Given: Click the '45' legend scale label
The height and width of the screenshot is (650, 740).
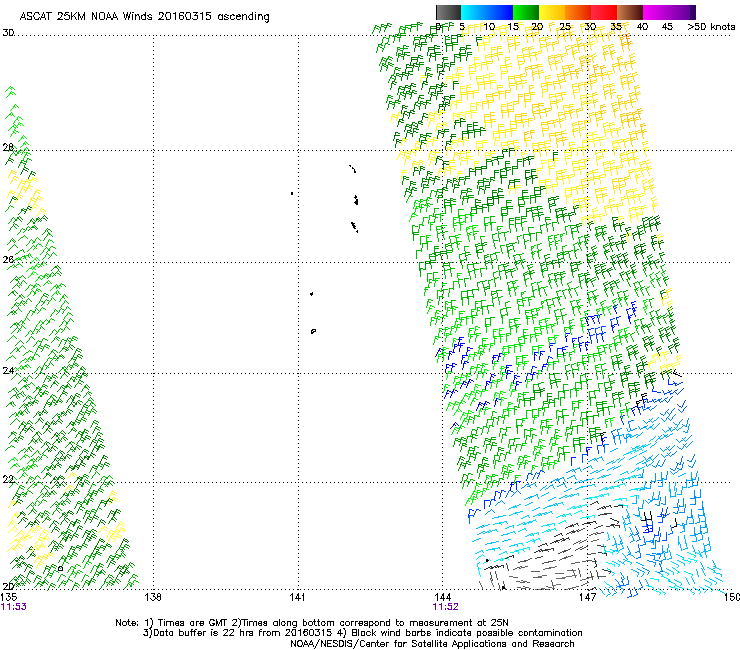Looking at the screenshot, I should tap(667, 27).
